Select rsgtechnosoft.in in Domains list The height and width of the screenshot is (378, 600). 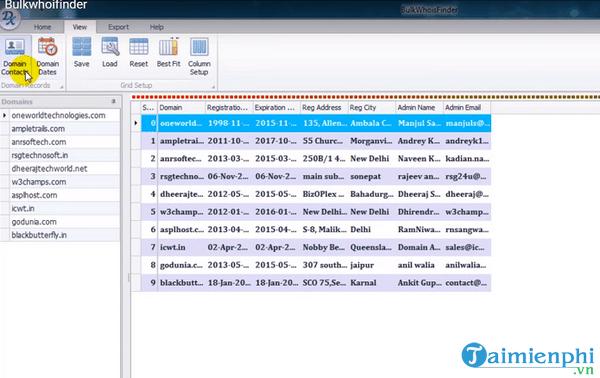64,155
